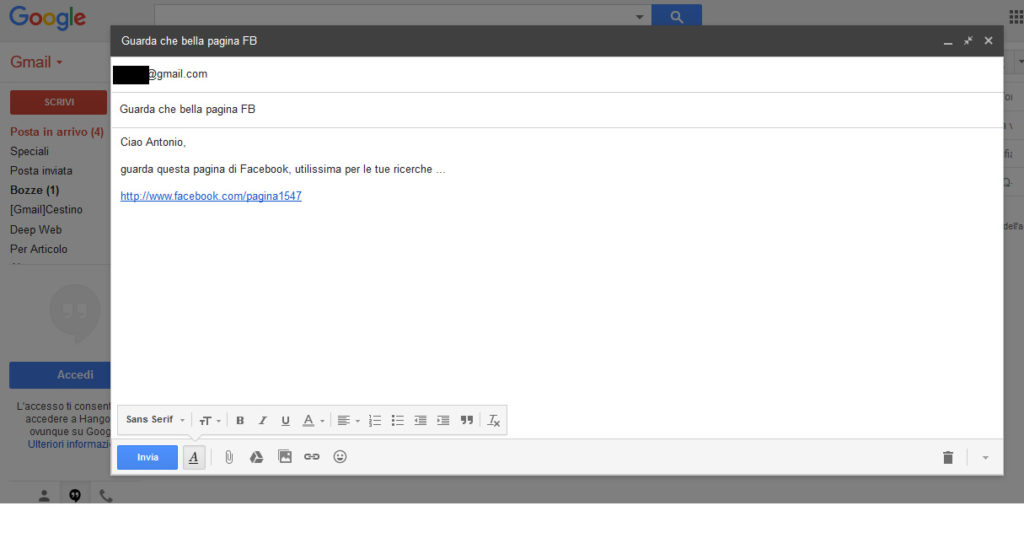This screenshot has height=538, width=1024.
Task: Open the Deep Web label
Action: (x=36, y=230)
